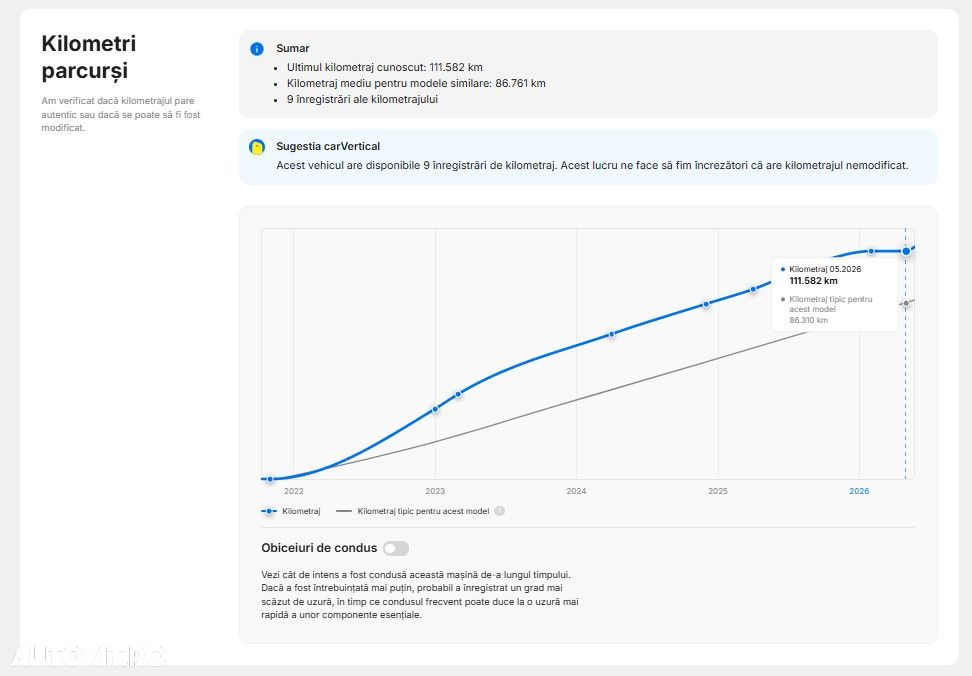Click the 2024 year label on axis
The image size is (972, 676).
577,491
